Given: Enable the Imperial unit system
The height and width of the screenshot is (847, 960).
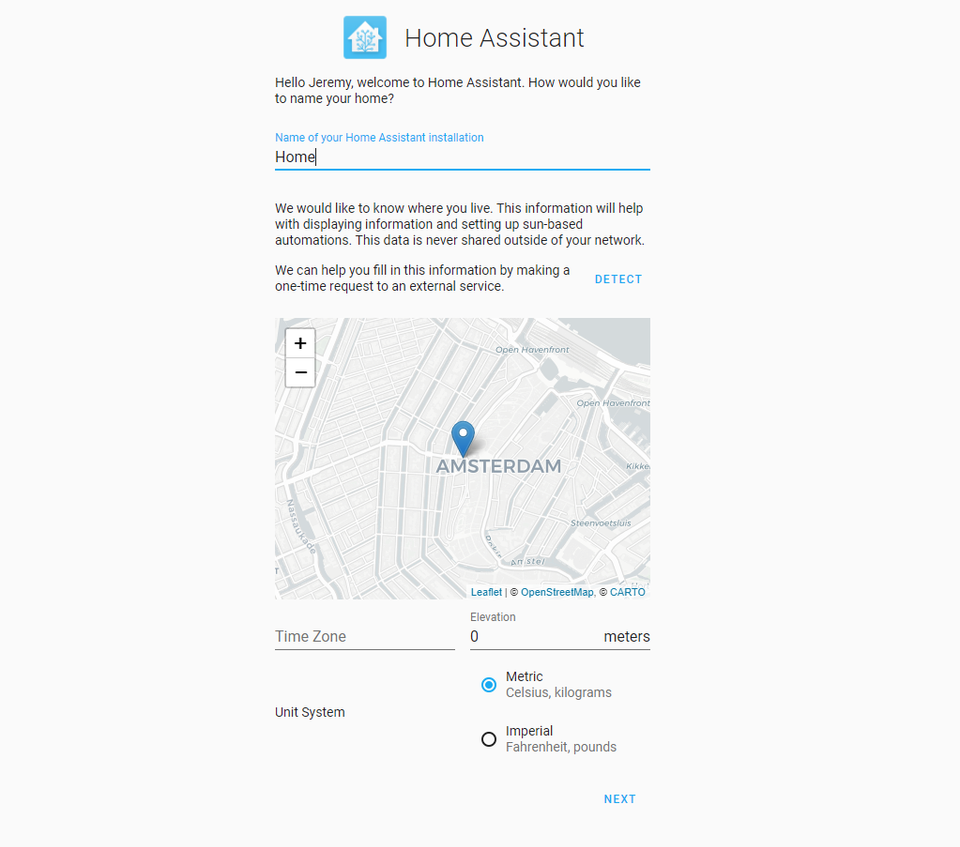Looking at the screenshot, I should [489, 739].
